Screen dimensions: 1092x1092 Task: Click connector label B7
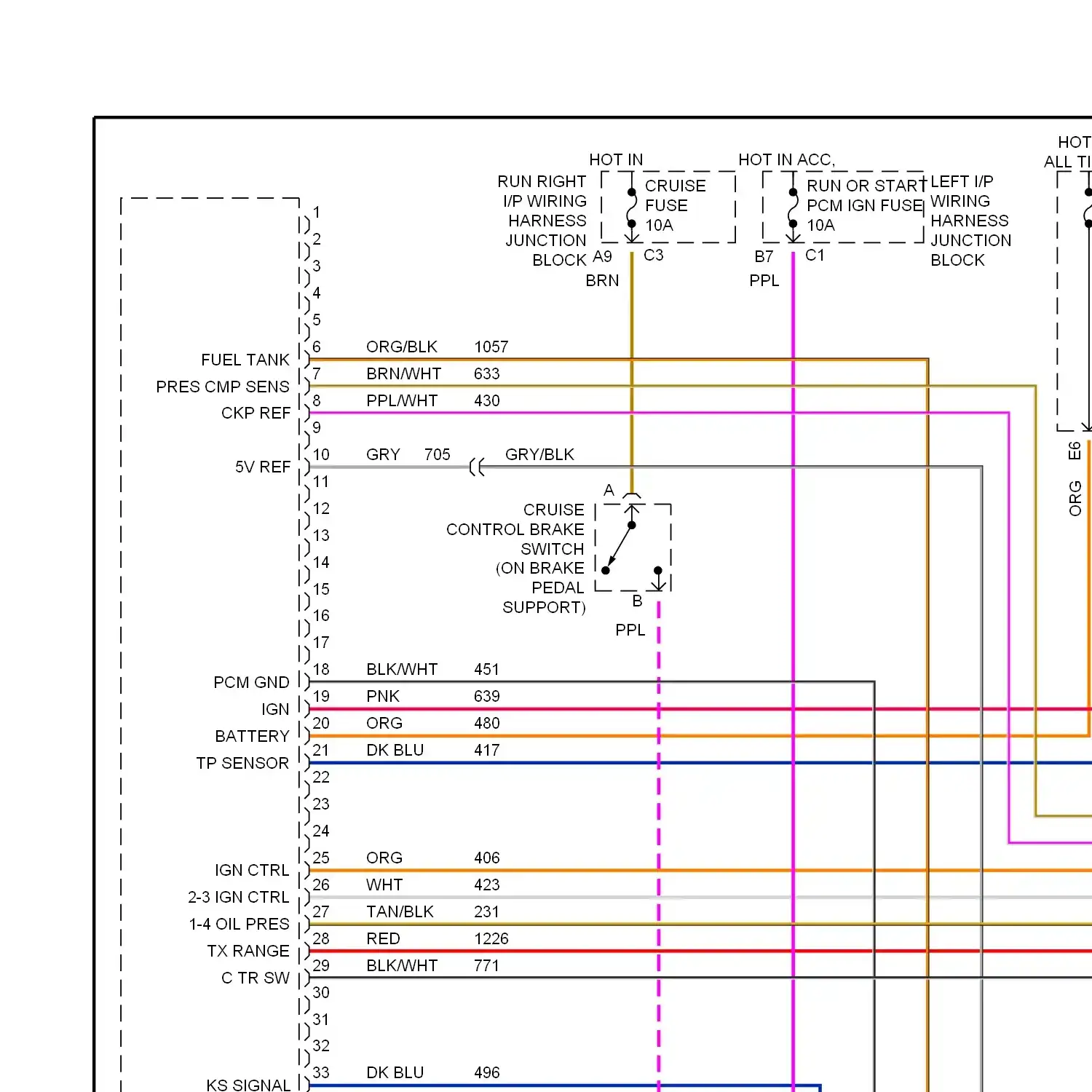pyautogui.click(x=764, y=256)
